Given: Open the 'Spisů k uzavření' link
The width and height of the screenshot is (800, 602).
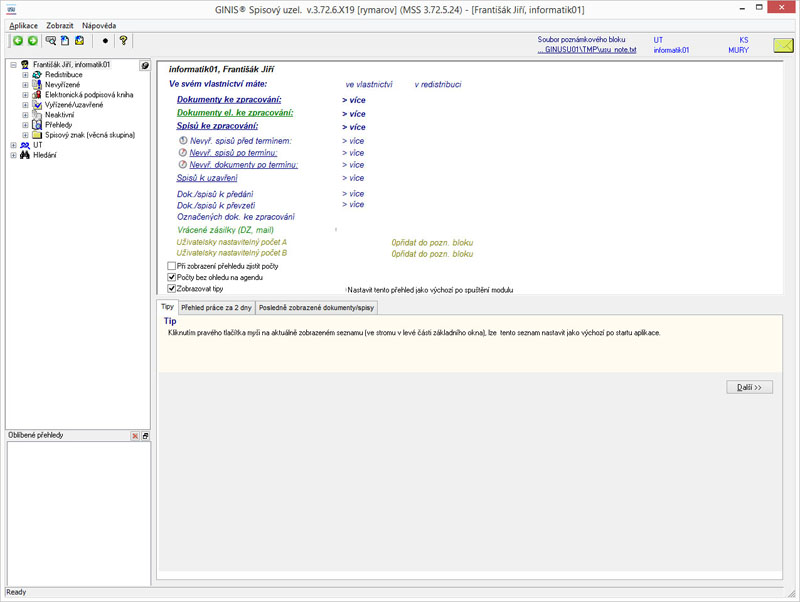Looking at the screenshot, I should click(207, 178).
